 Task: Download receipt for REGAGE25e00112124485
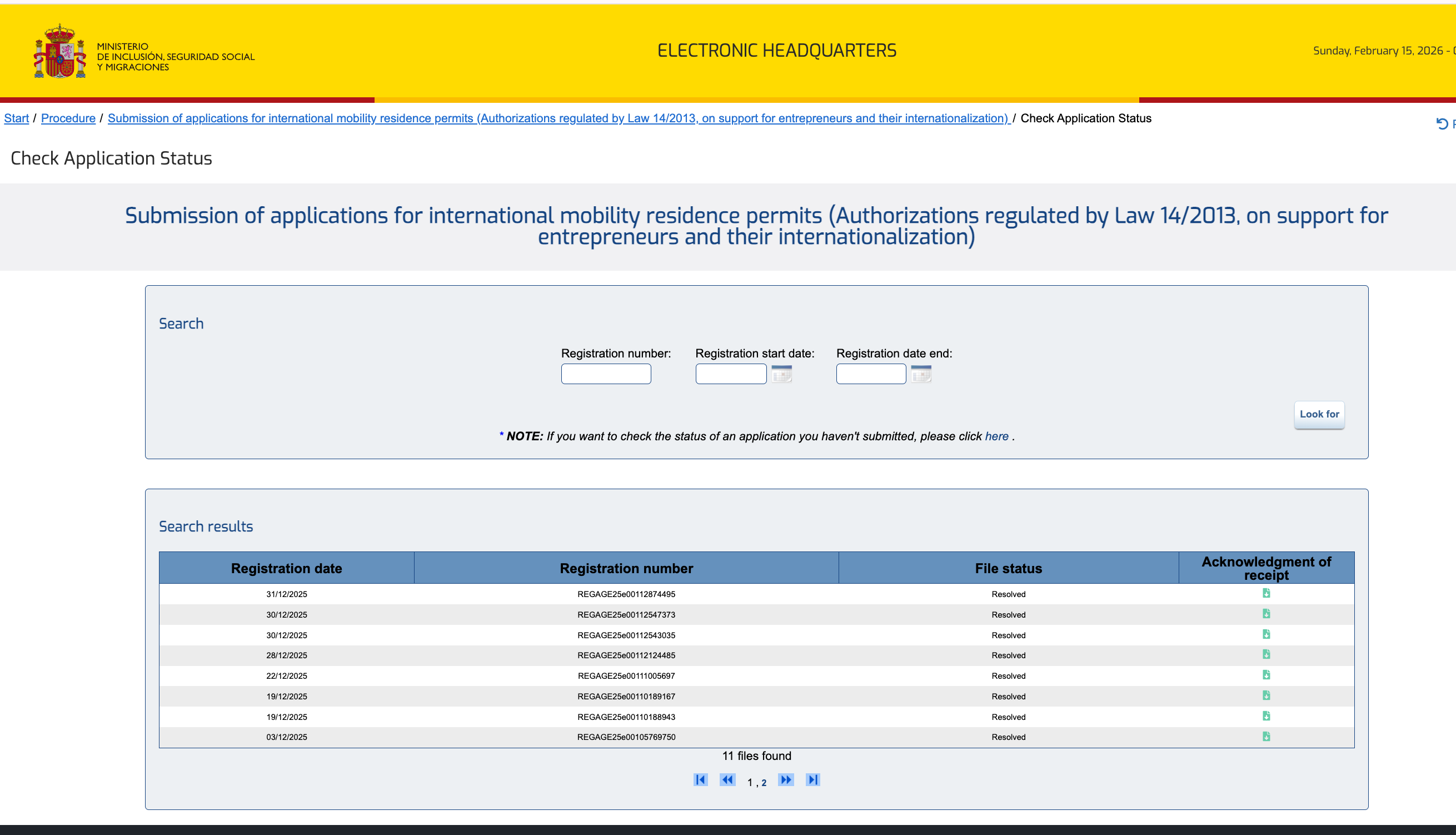click(1266, 654)
